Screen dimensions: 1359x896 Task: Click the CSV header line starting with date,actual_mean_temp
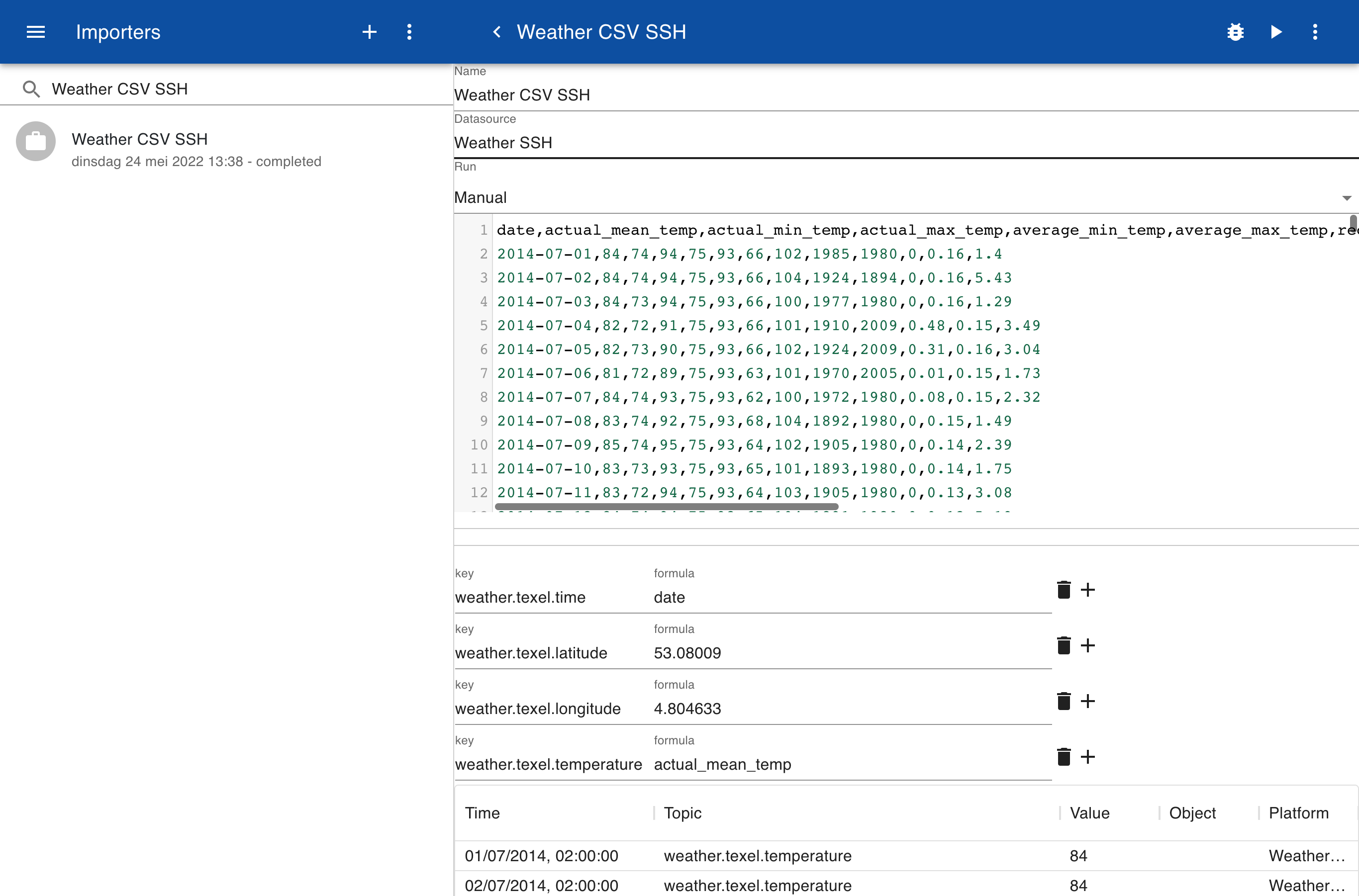(x=926, y=230)
